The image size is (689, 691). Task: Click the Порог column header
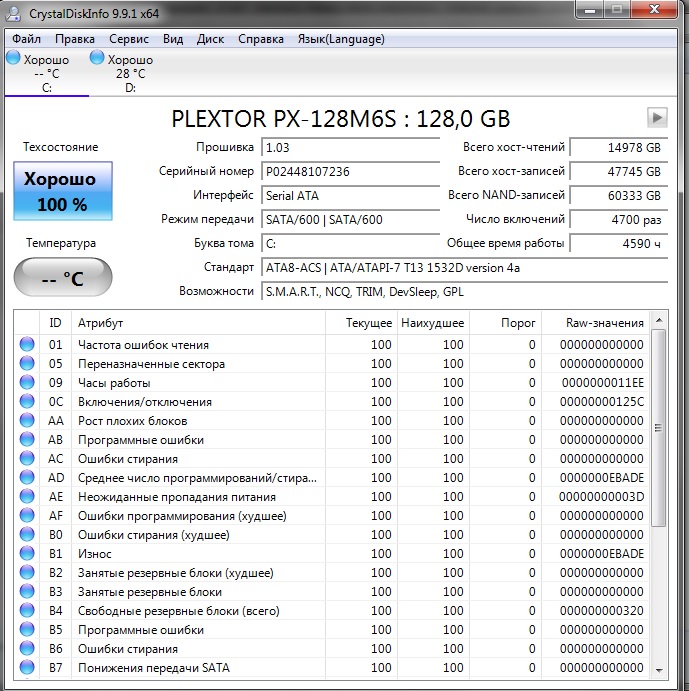point(505,323)
